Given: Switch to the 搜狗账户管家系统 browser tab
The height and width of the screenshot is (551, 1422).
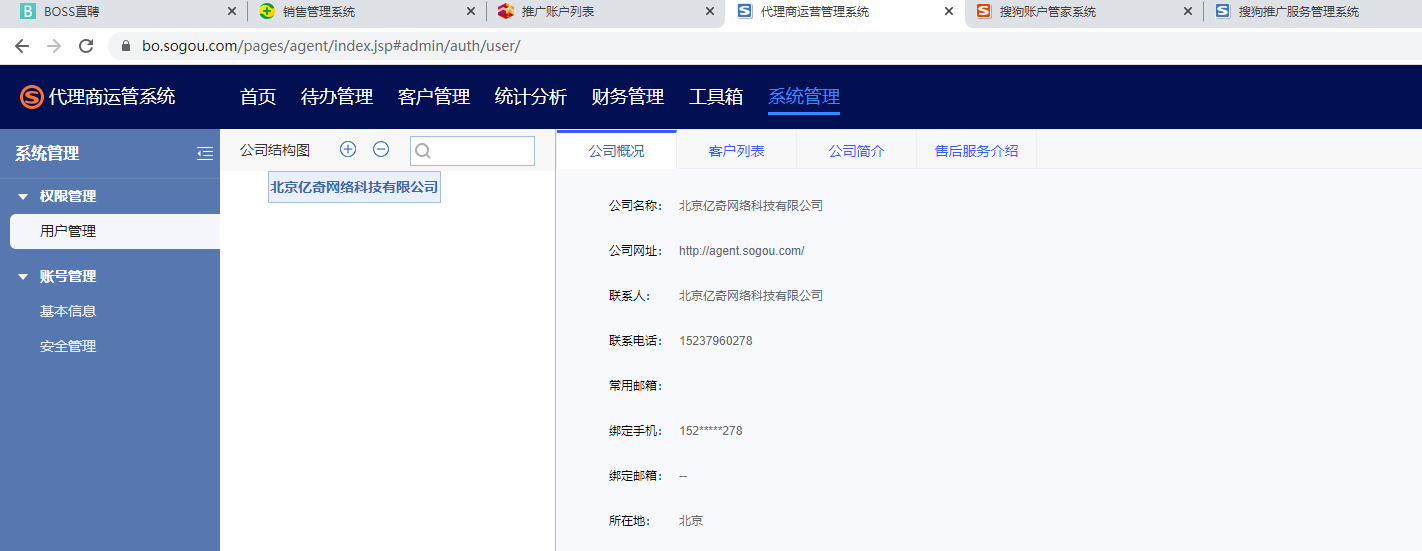Looking at the screenshot, I should (x=1083, y=12).
